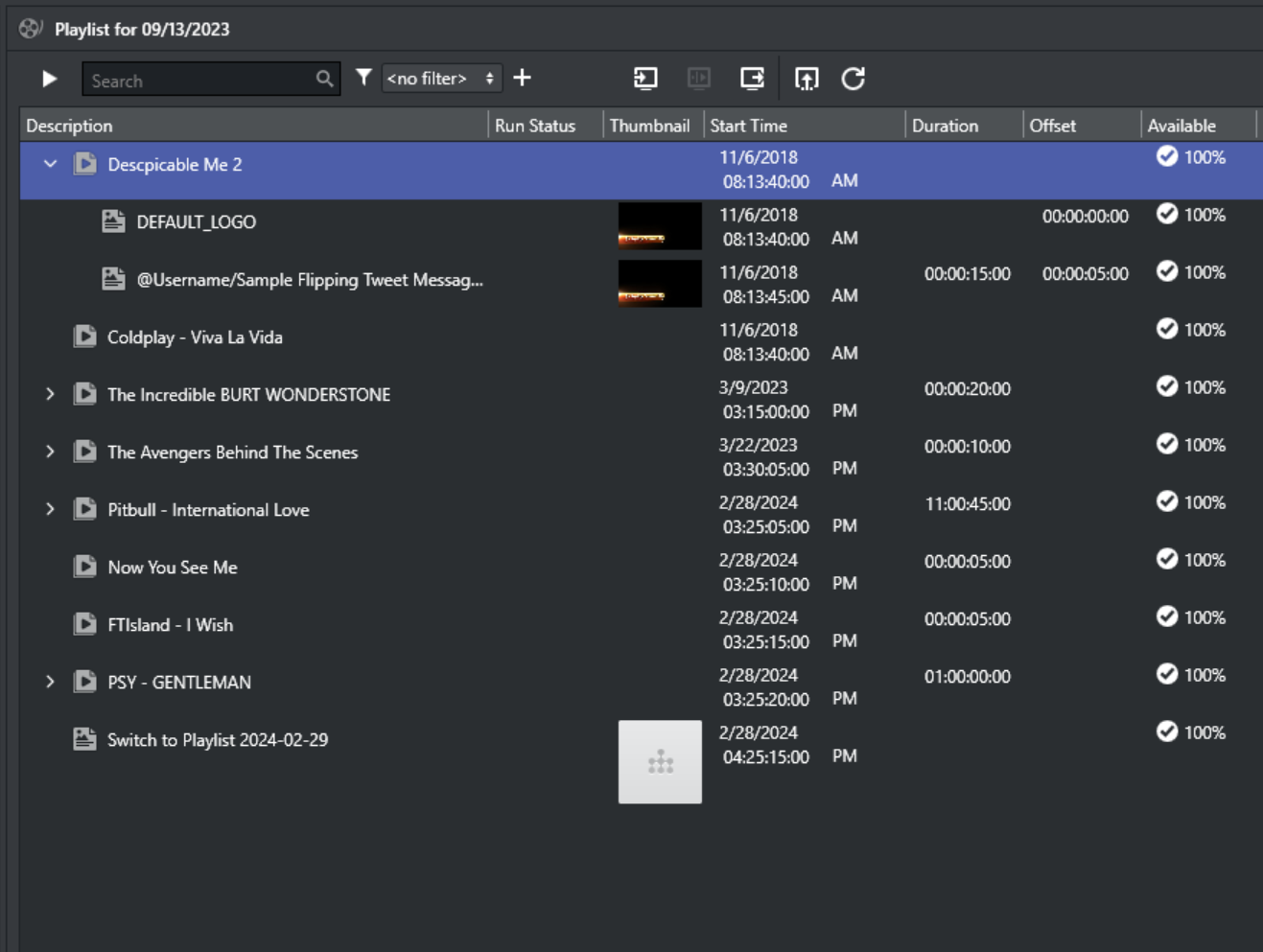Click the magnifier icon in the search box
The height and width of the screenshot is (952, 1263).
pos(325,80)
